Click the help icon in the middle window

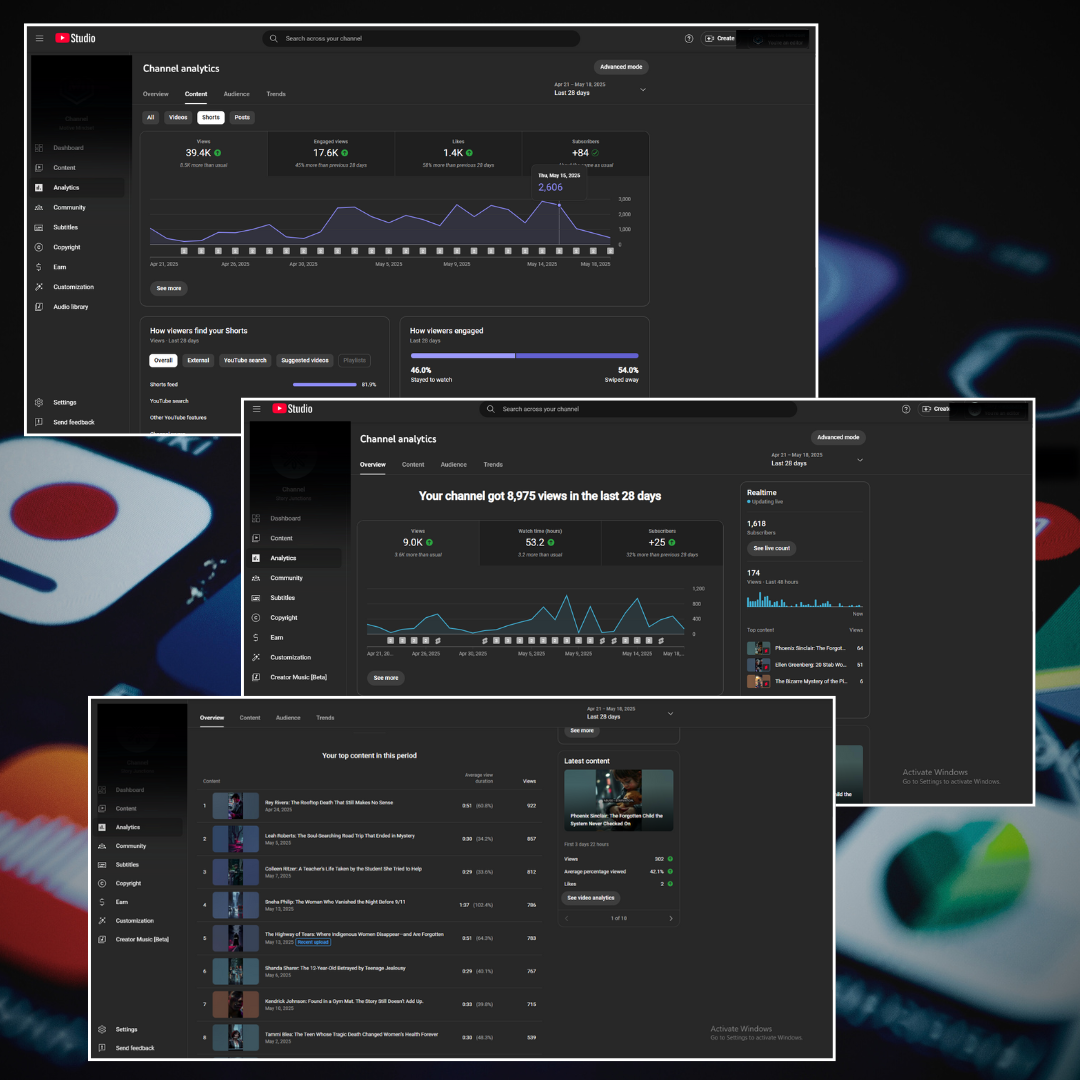(x=906, y=409)
